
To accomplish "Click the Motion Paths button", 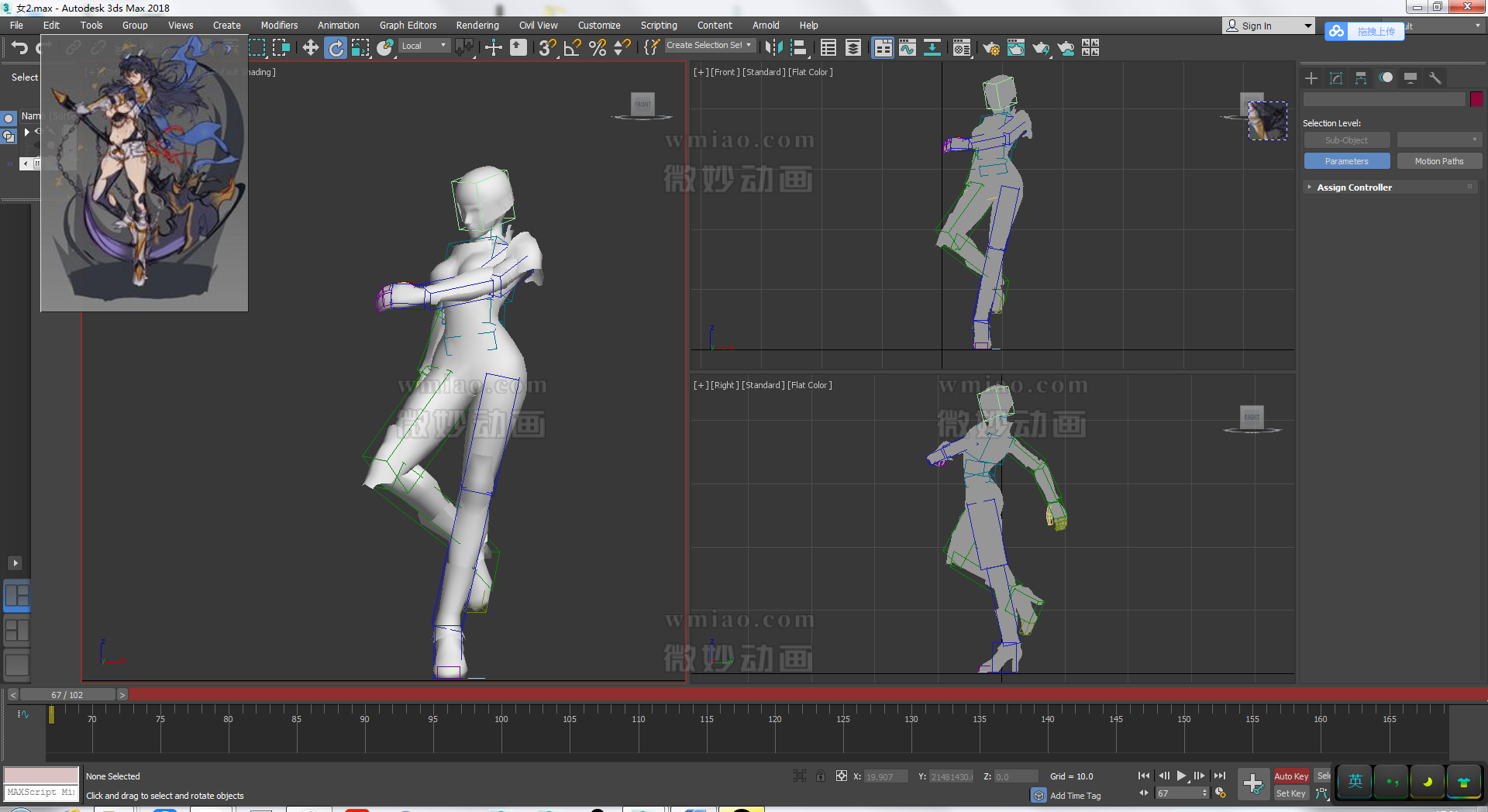I will tap(1438, 161).
